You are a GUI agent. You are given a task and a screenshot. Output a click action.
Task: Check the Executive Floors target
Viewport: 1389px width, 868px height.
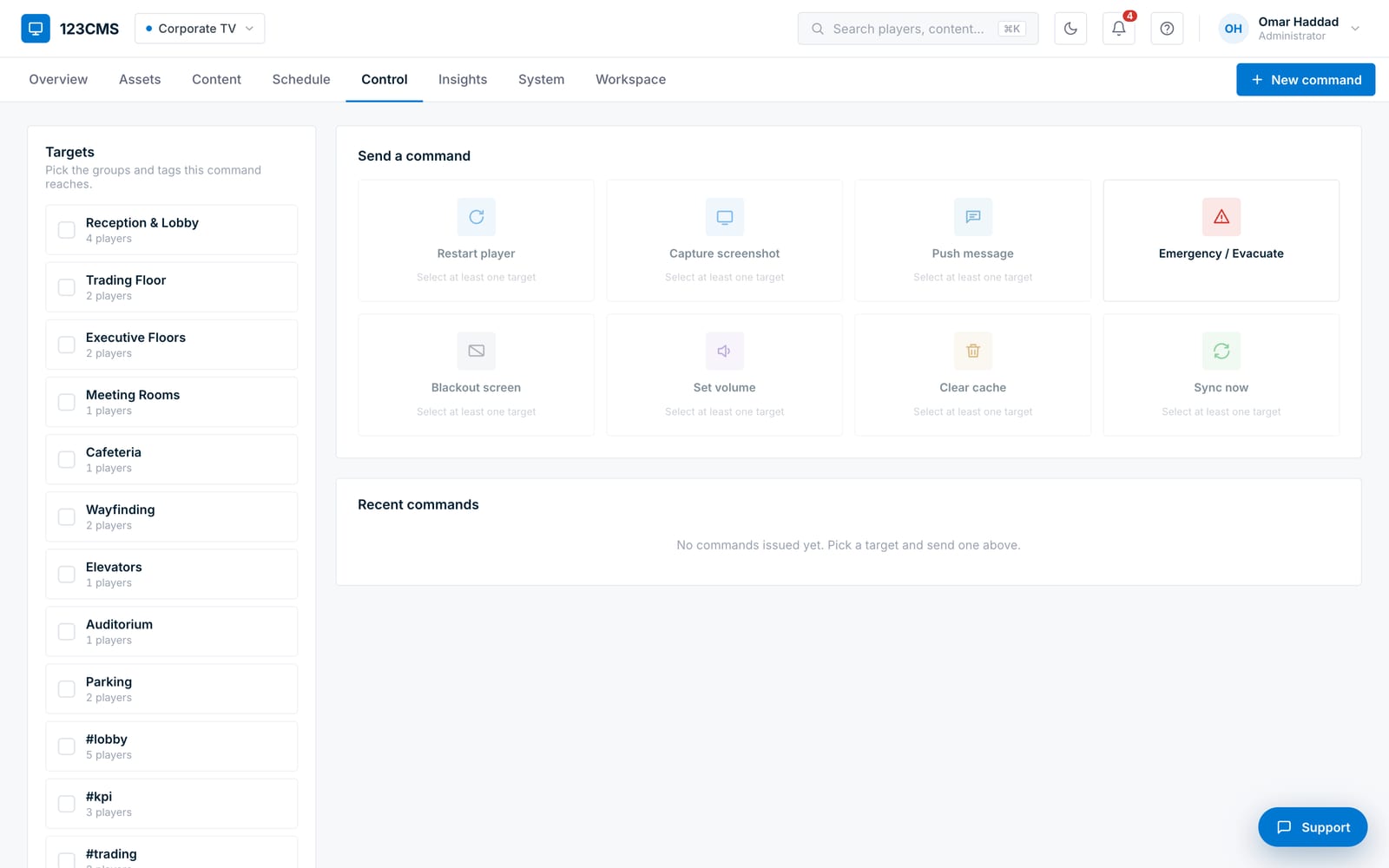66,345
